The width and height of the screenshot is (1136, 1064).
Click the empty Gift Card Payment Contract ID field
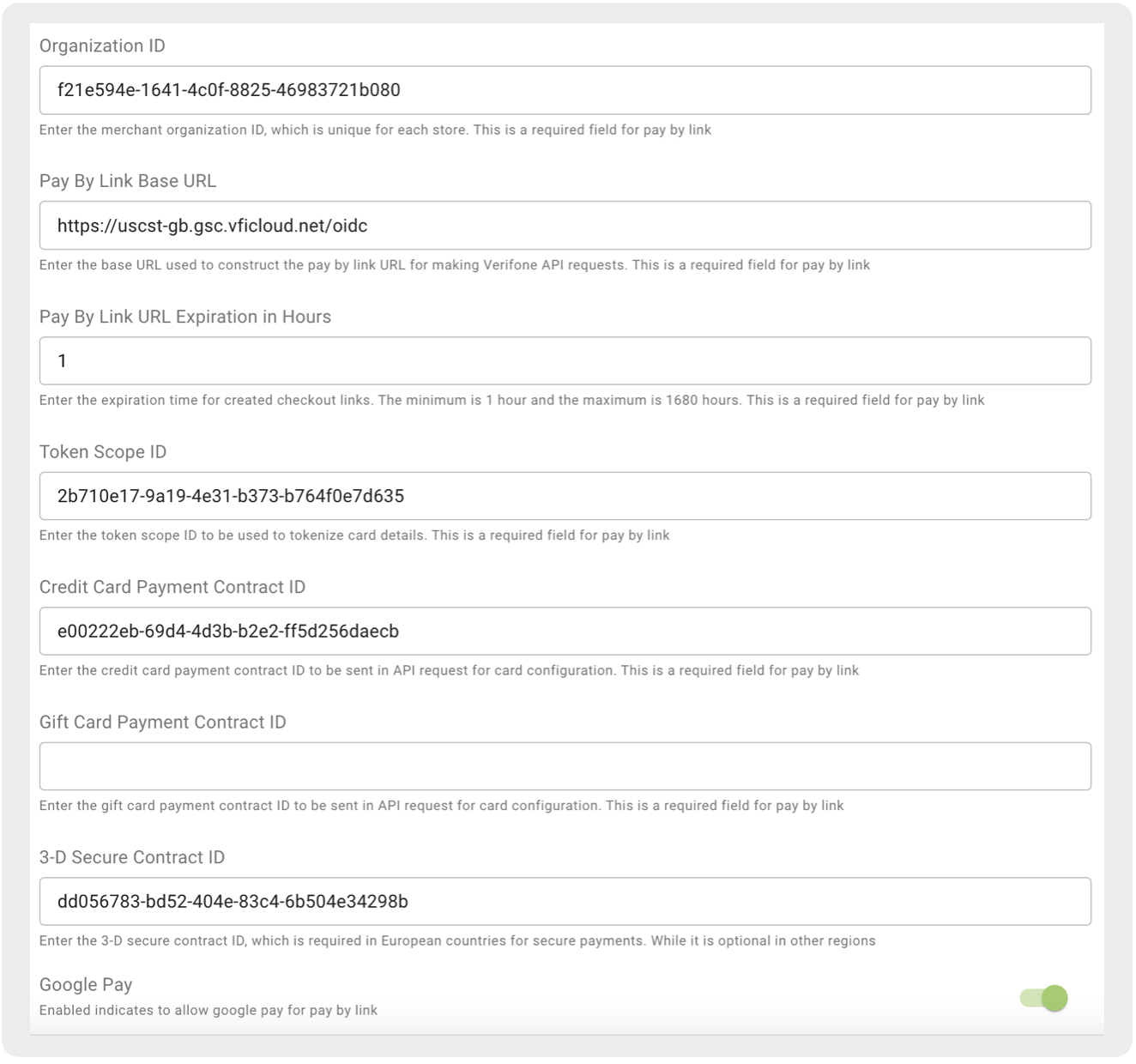point(565,766)
